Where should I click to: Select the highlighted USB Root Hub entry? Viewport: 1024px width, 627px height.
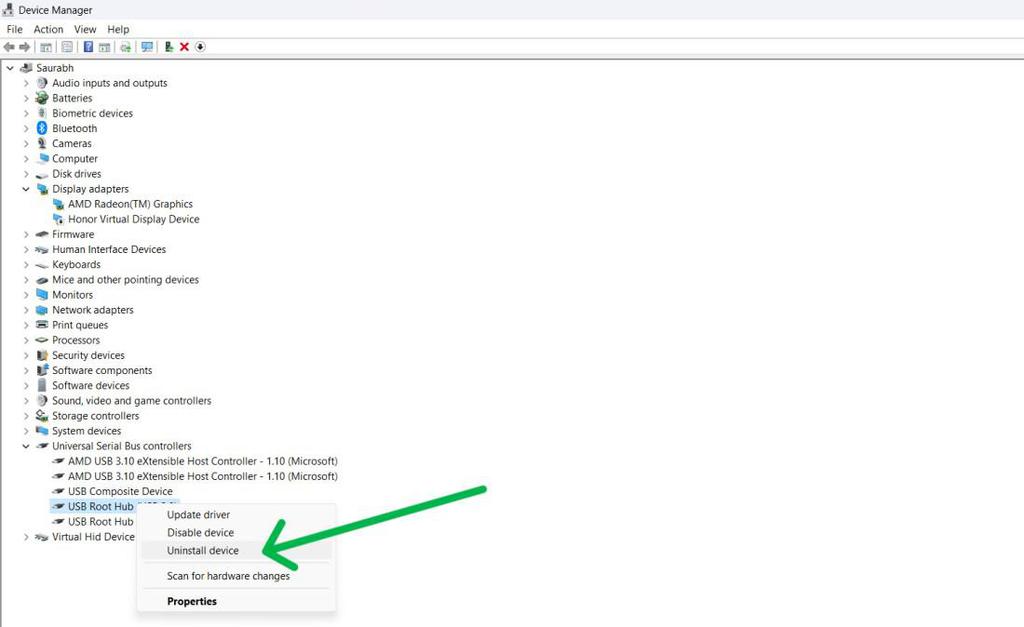click(x=101, y=506)
